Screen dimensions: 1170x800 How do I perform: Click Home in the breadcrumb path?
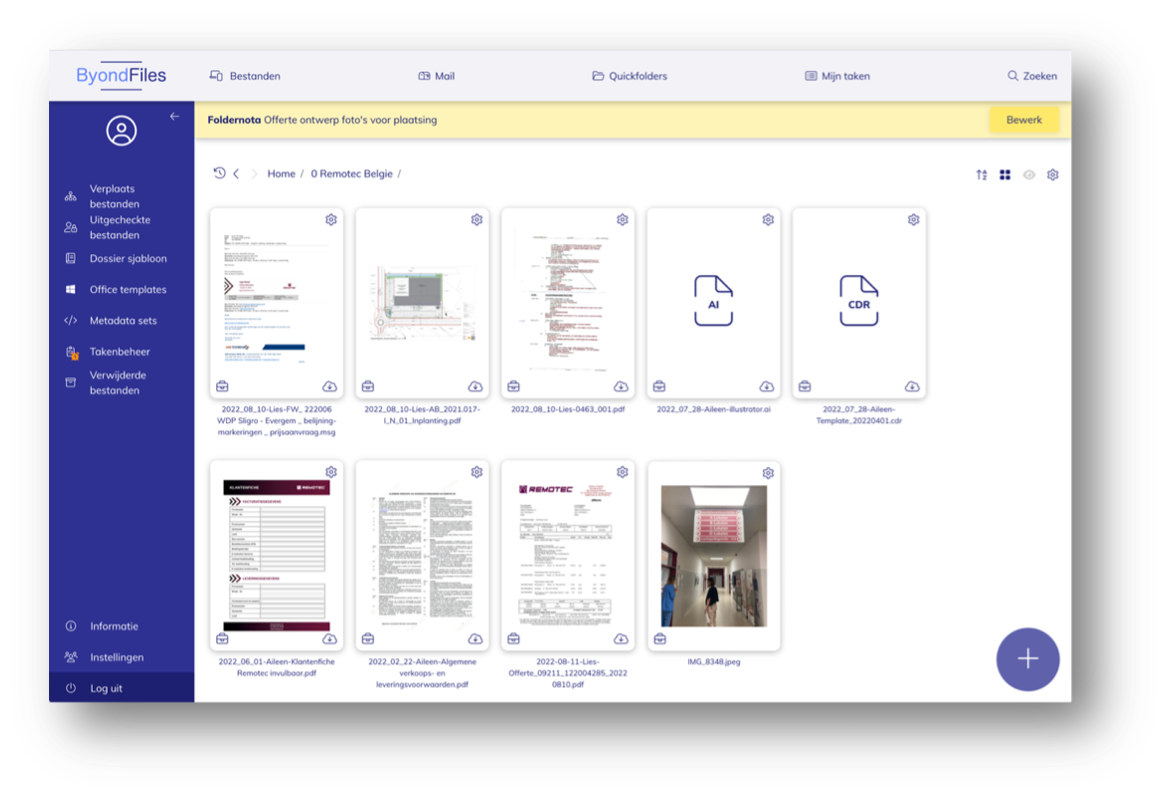281,174
